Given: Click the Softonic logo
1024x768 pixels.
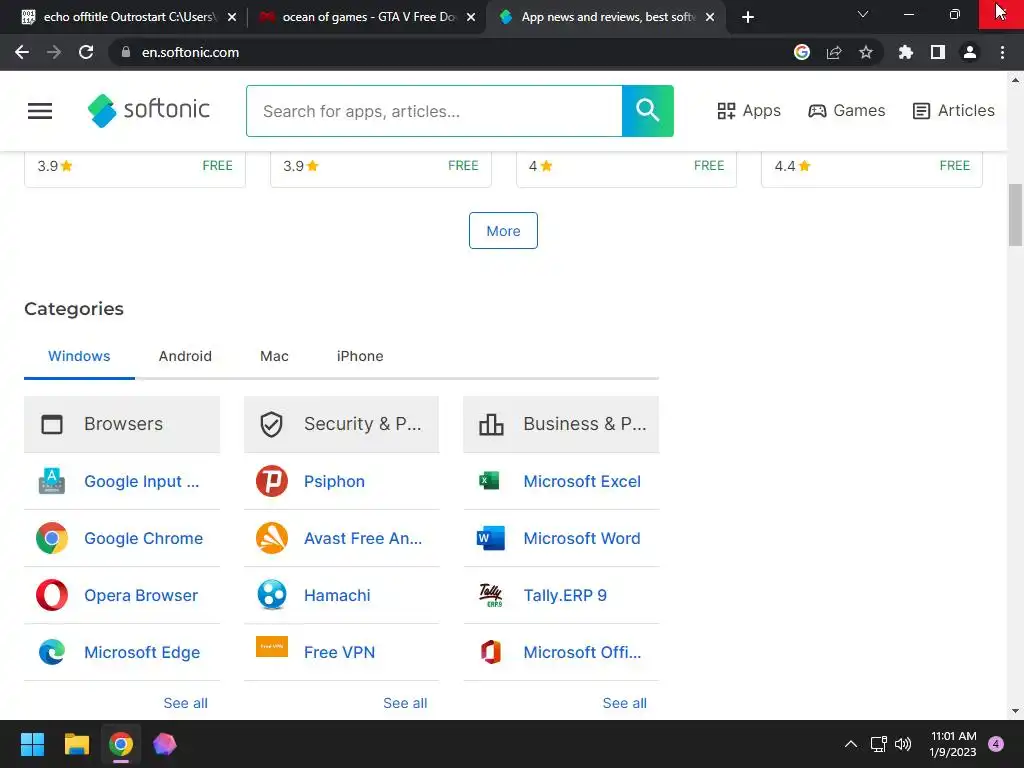Looking at the screenshot, I should click(149, 110).
